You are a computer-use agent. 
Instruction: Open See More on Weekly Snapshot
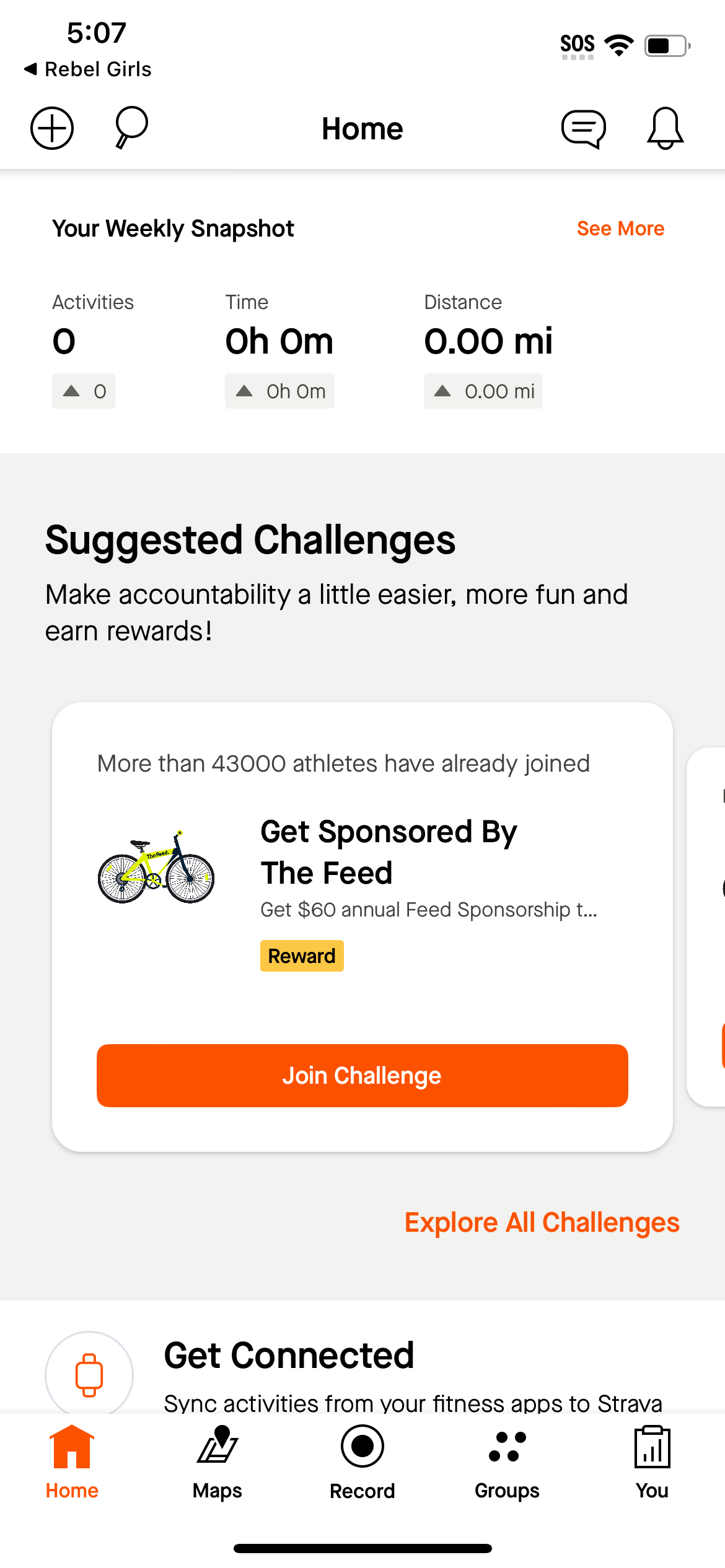pos(620,228)
